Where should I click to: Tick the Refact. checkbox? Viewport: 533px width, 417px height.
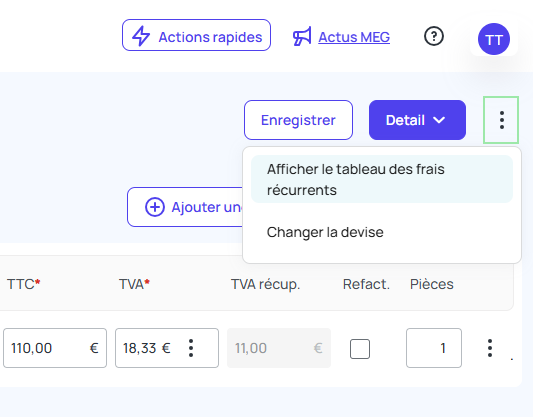coord(360,349)
